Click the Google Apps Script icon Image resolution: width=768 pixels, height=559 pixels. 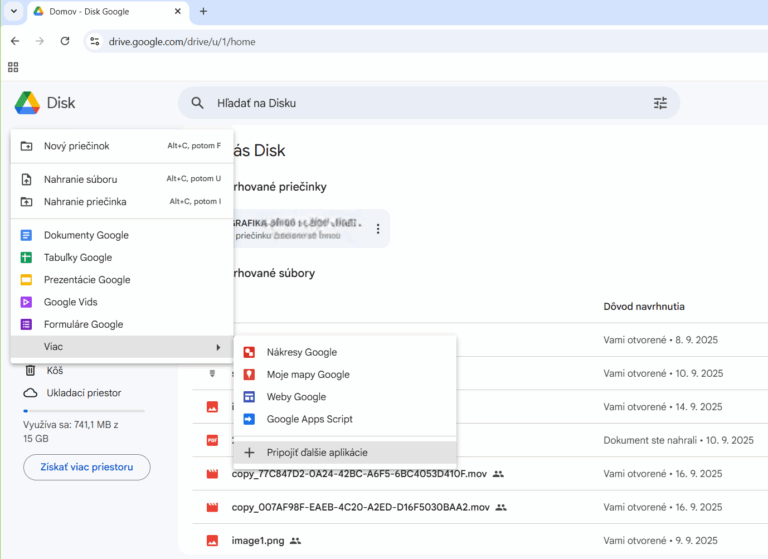click(250, 419)
